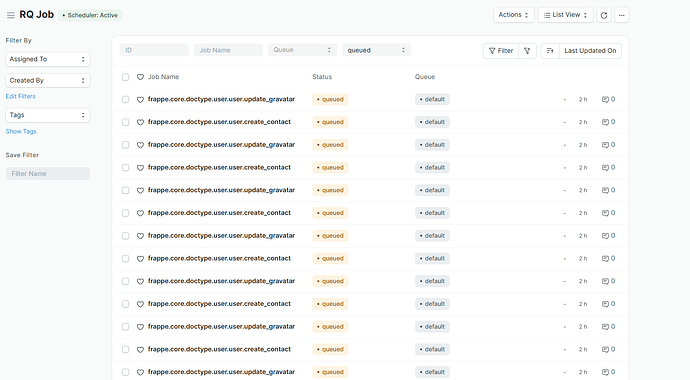Image resolution: width=690 pixels, height=380 pixels.
Task: Click the Status column header
Action: 322,77
